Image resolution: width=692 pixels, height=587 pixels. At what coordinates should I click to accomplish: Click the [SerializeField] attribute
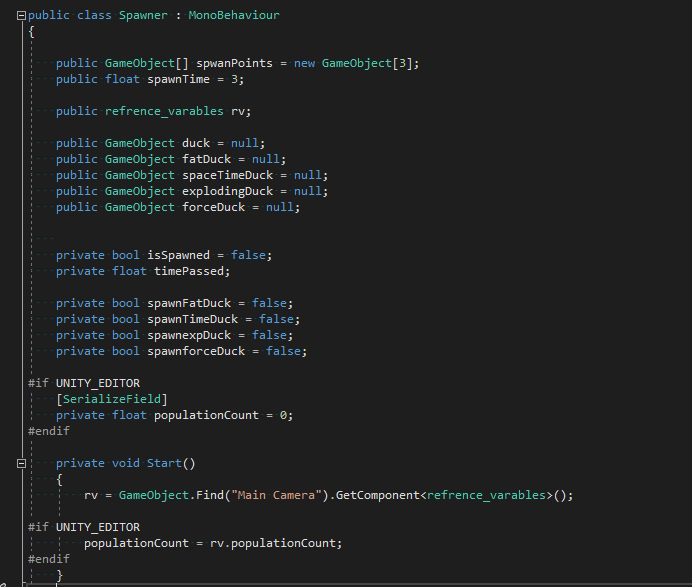102,399
